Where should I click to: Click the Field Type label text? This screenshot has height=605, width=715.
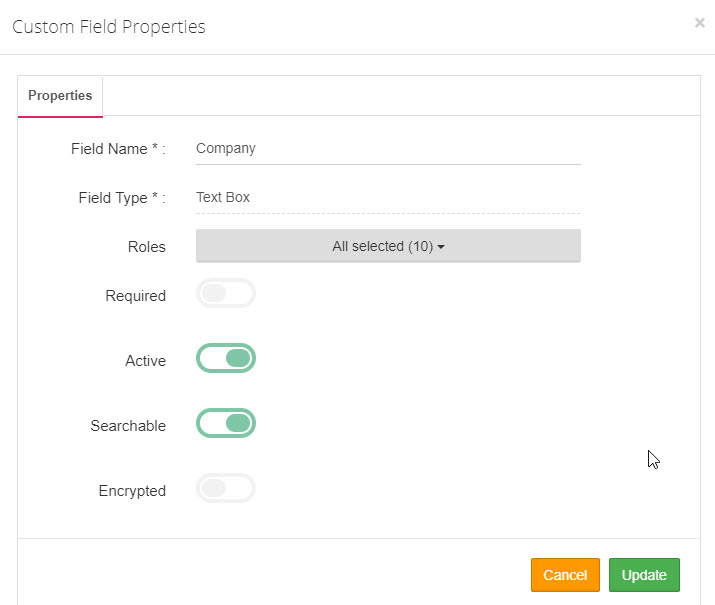tap(121, 198)
